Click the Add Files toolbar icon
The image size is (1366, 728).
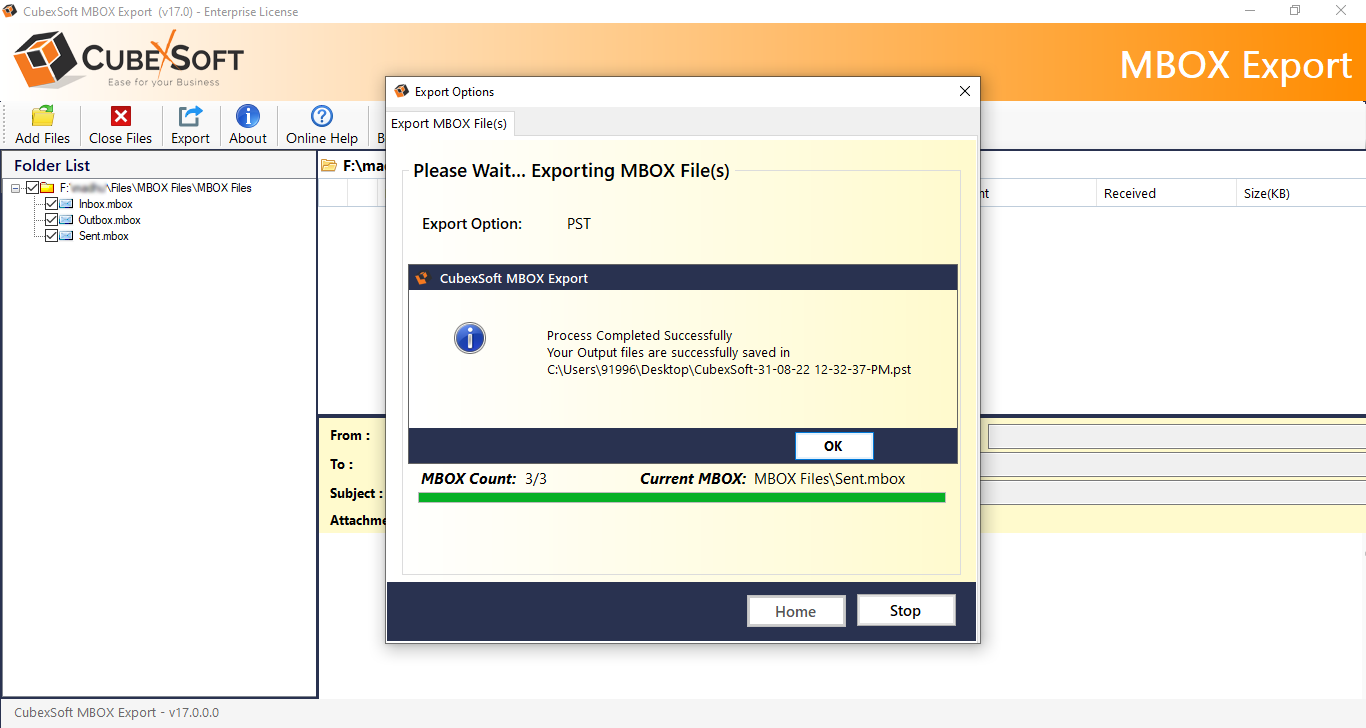tap(41, 117)
